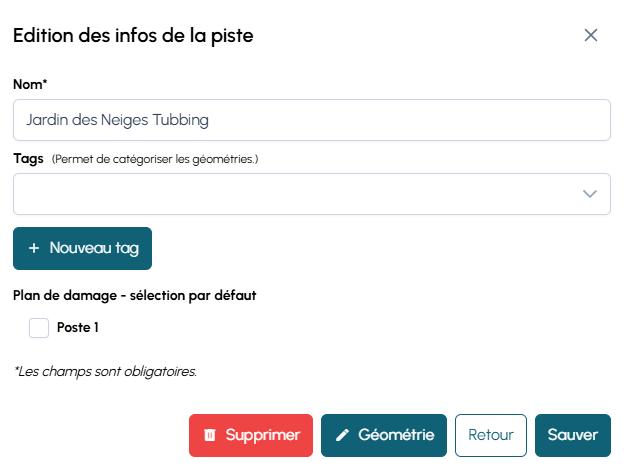Click the Tags hint about categorising geometries
626x472 pixels.
point(155,159)
